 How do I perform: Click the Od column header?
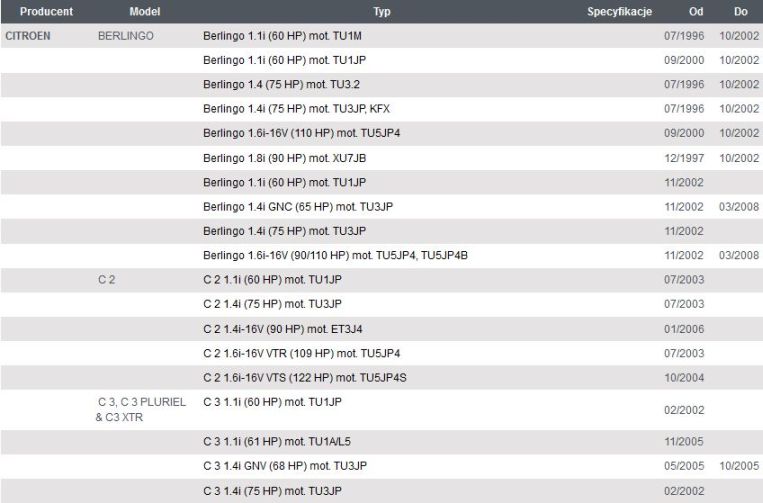click(696, 11)
